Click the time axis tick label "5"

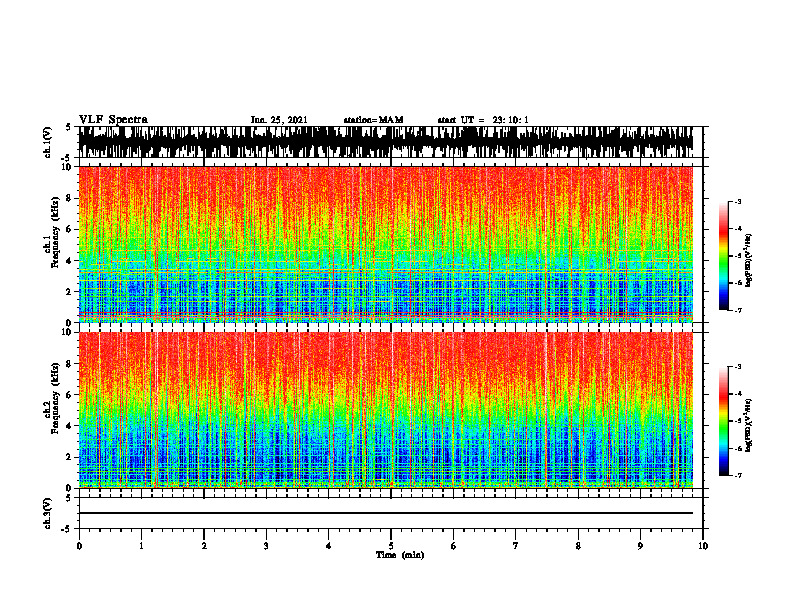pos(391,546)
